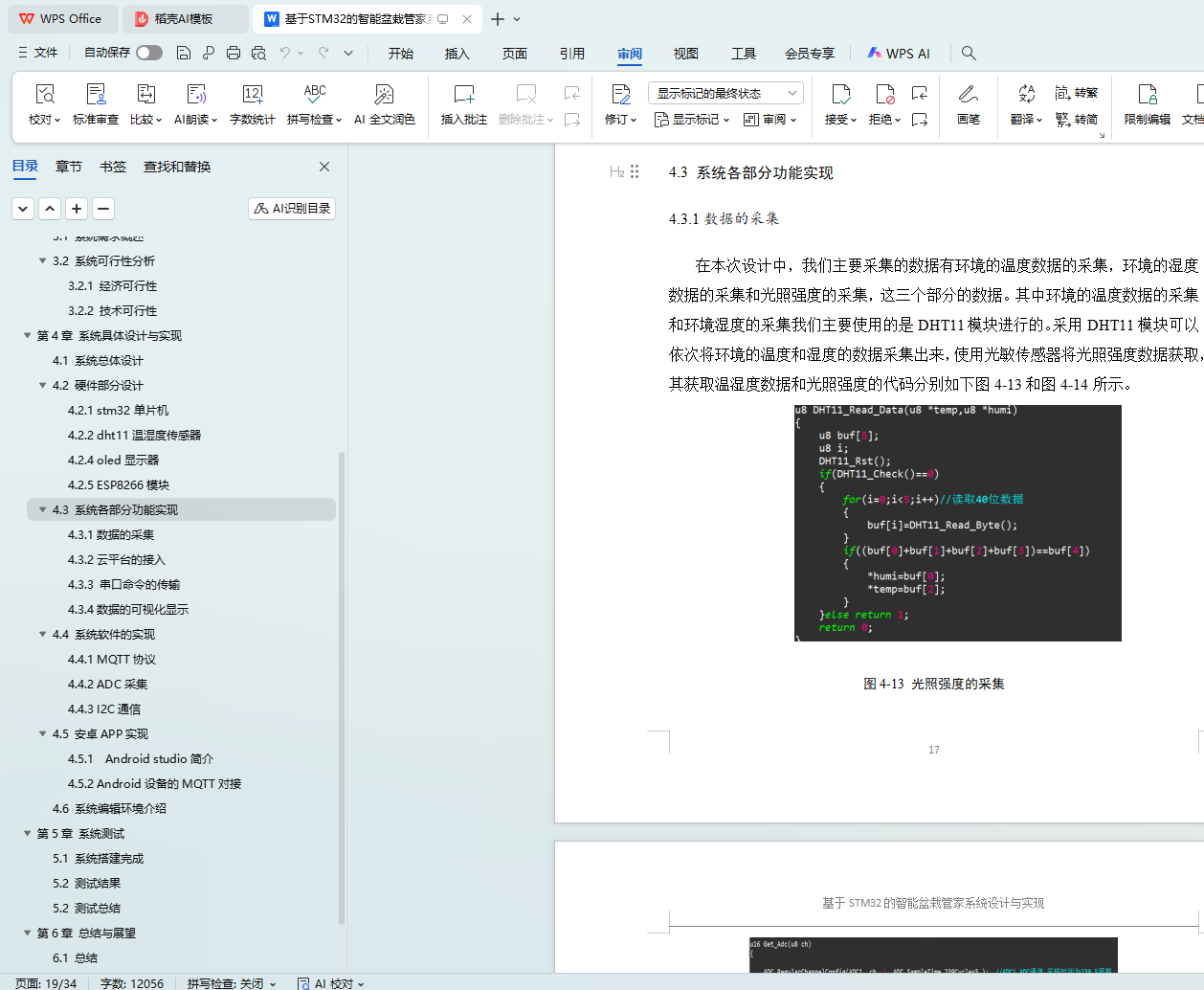Toggle the 自动保存 autosave switch

(x=148, y=53)
